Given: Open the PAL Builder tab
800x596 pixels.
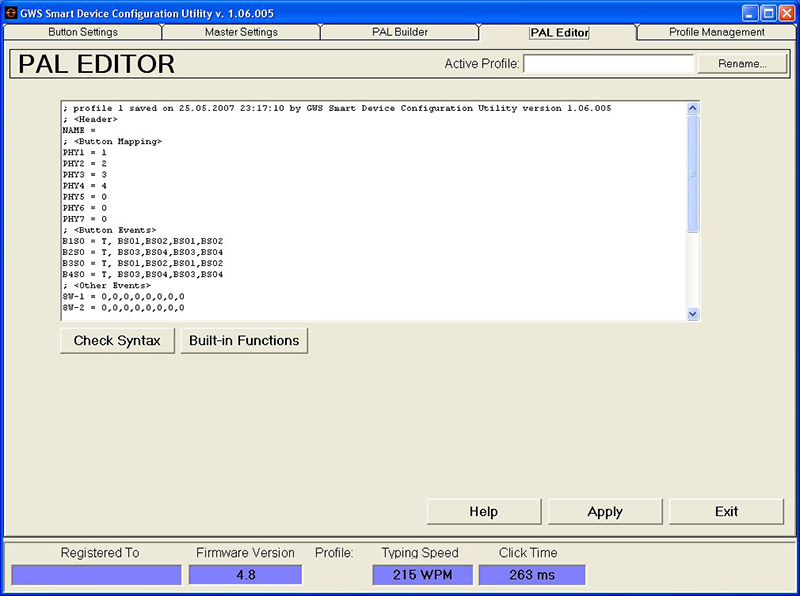Looking at the screenshot, I should 399,32.
